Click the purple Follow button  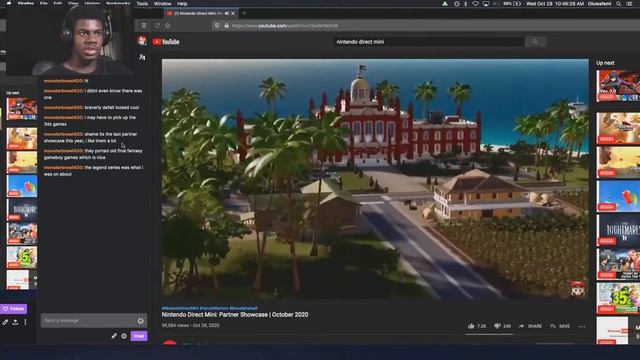pyautogui.click(x=13, y=309)
